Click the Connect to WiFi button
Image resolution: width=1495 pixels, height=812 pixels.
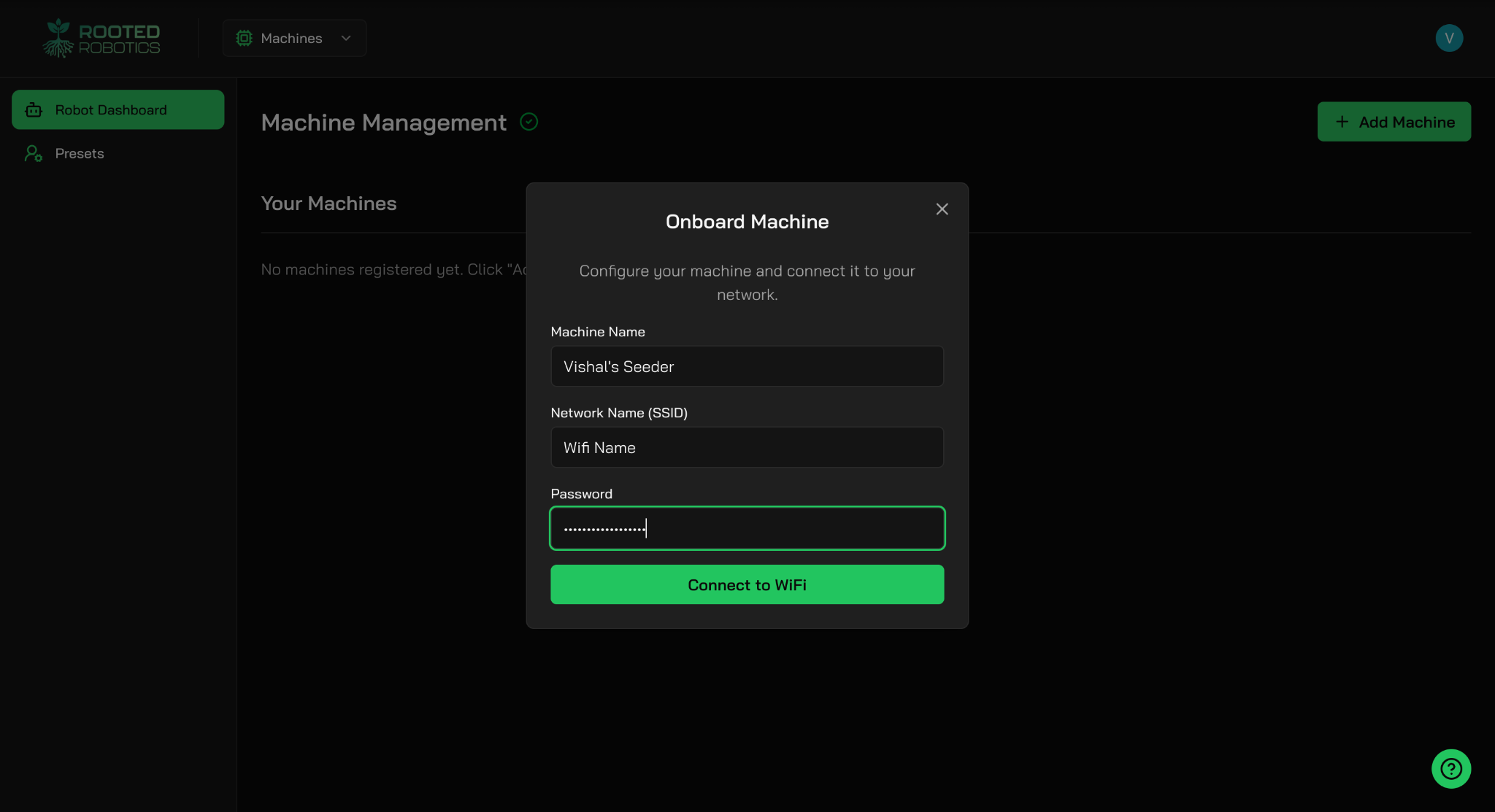[747, 584]
